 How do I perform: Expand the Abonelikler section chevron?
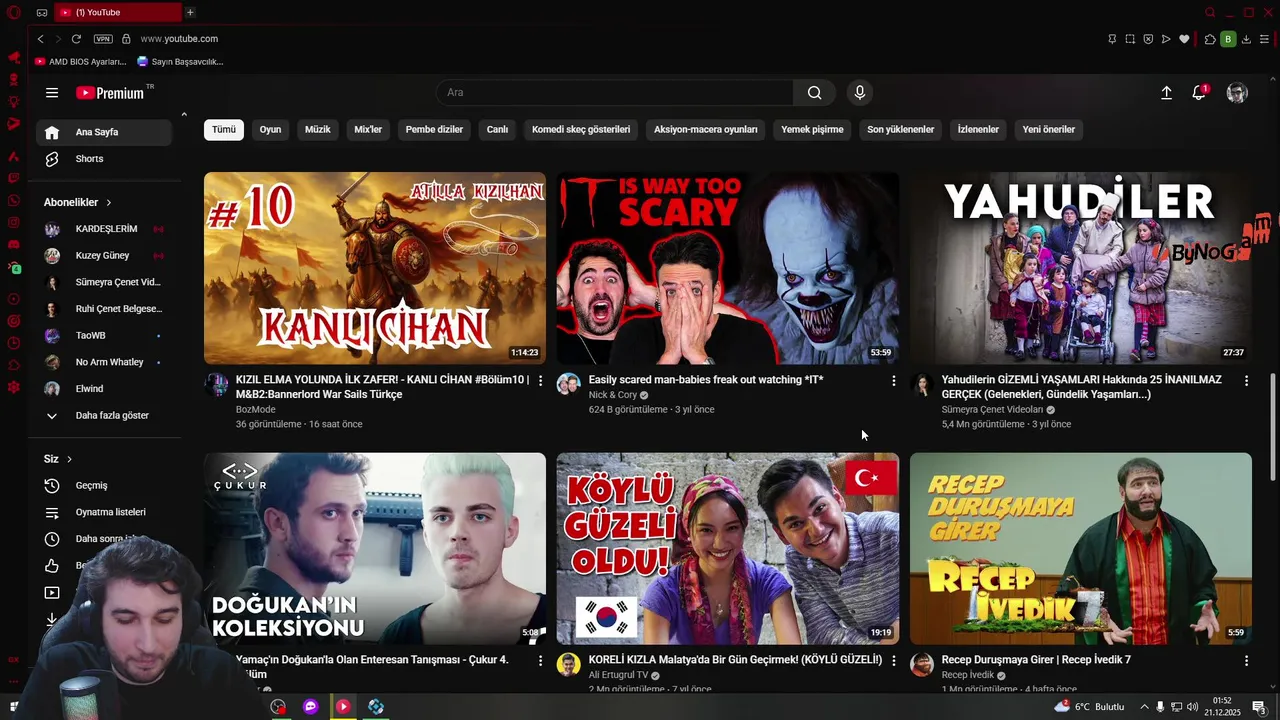[x=109, y=203]
